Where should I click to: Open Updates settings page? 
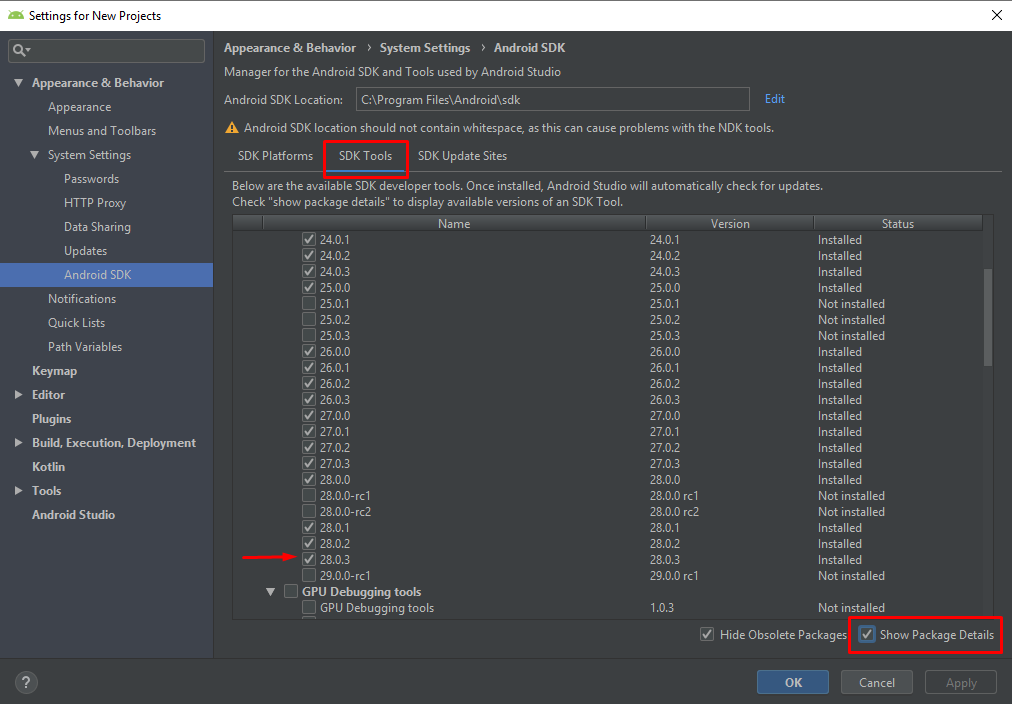click(85, 251)
